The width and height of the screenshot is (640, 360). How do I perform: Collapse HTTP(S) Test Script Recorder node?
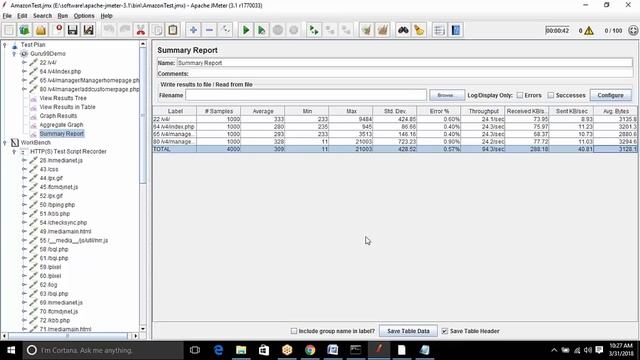14,151
